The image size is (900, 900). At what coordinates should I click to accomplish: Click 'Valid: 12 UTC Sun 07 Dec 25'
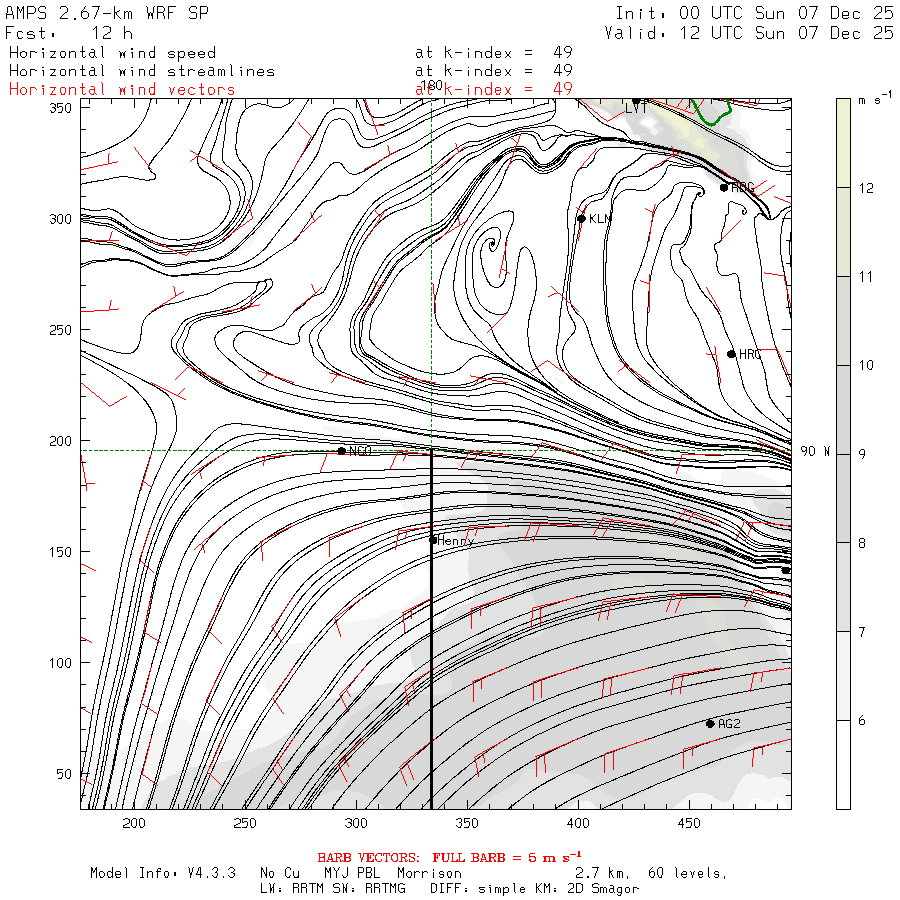click(x=748, y=33)
